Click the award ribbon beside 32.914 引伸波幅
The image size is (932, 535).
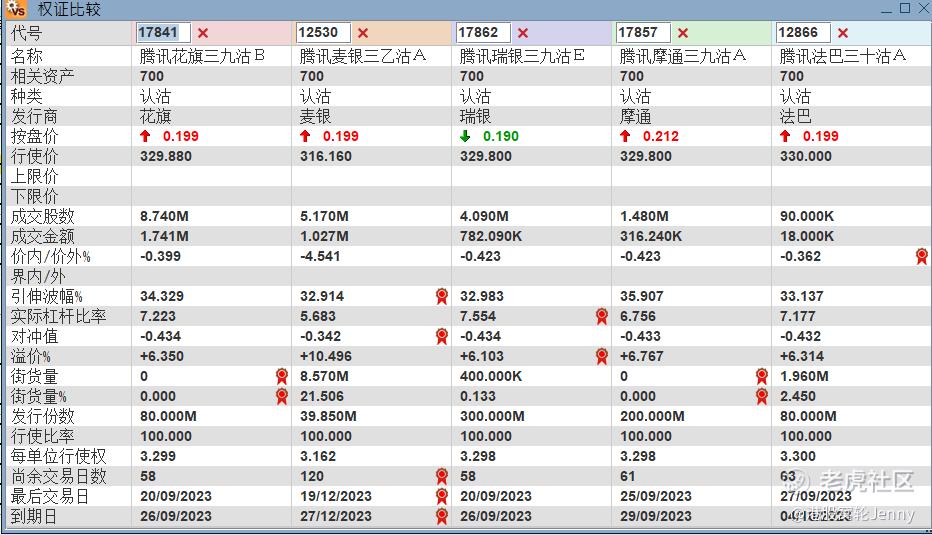[x=442, y=296]
